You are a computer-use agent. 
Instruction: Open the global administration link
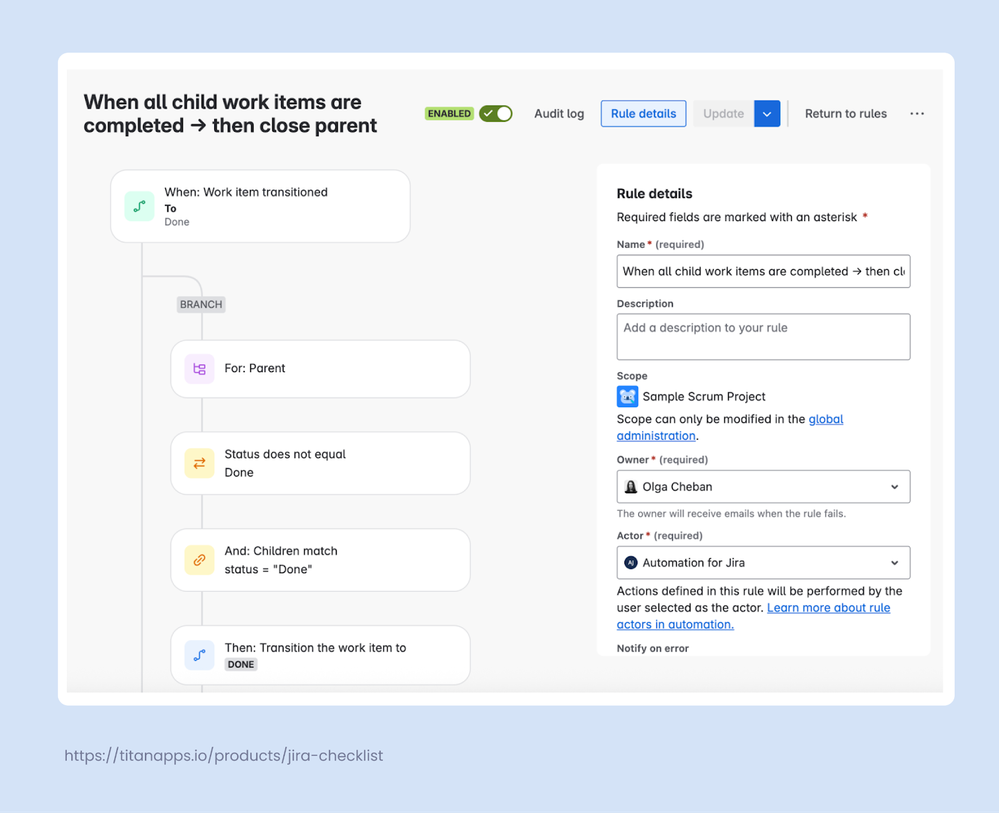[730, 428]
